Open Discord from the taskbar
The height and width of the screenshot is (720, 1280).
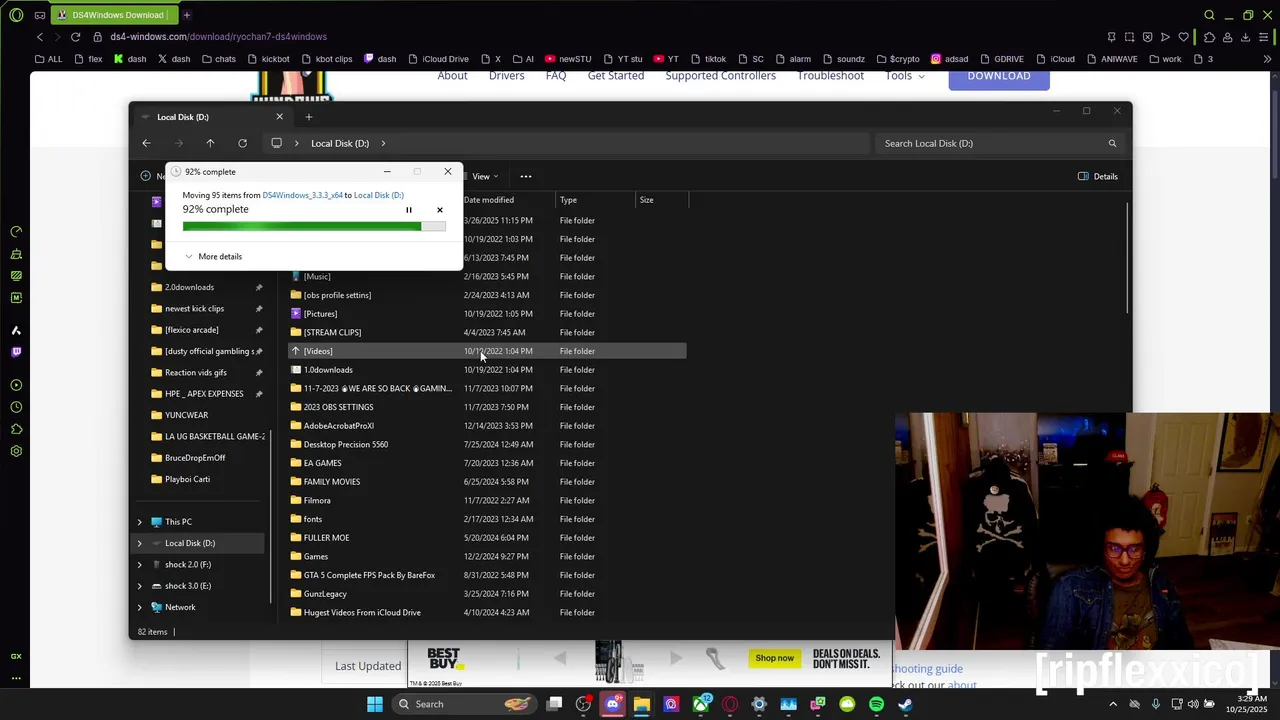[613, 704]
